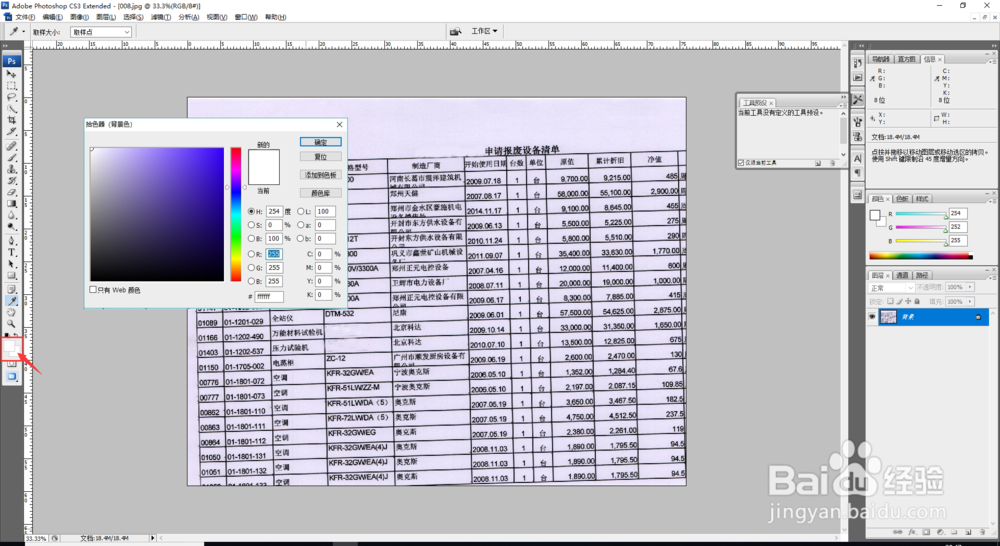Select the L lightness radio button
The image size is (1000, 546).
[x=300, y=211]
